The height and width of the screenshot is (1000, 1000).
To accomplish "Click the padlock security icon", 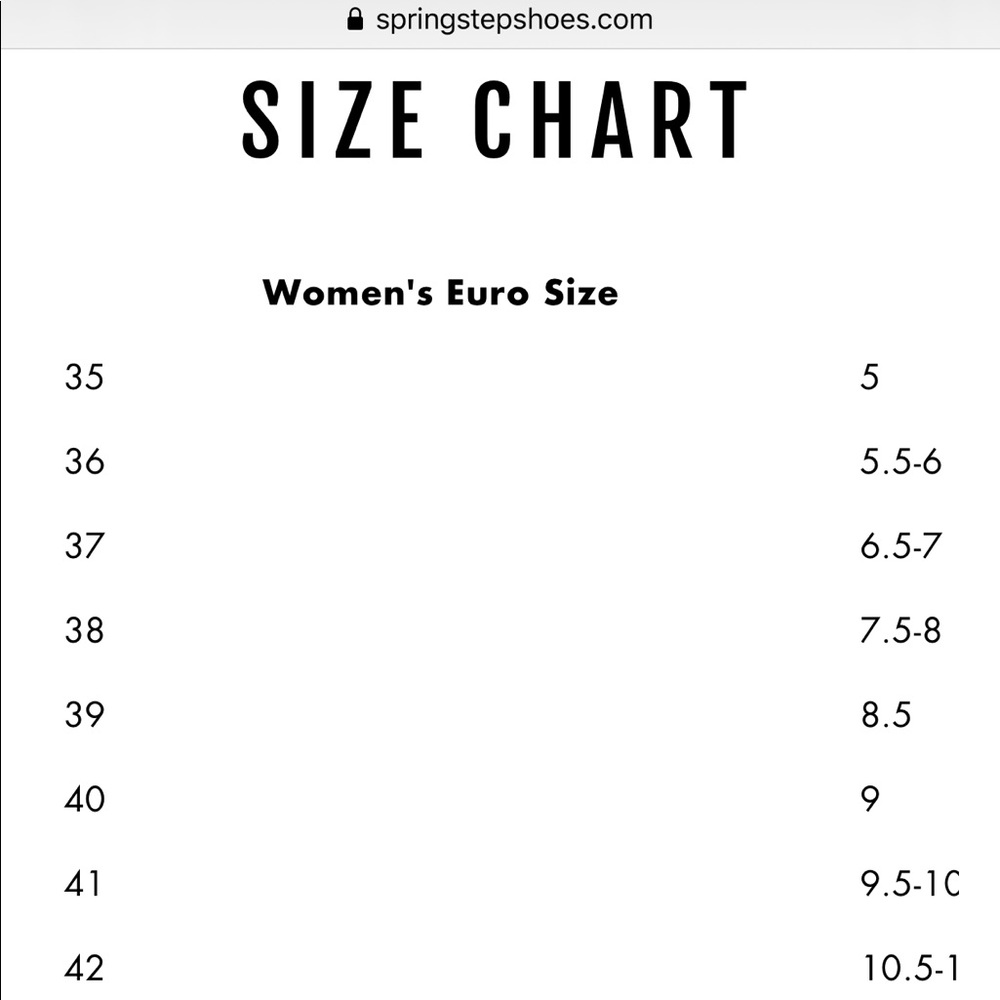I will click(355, 19).
